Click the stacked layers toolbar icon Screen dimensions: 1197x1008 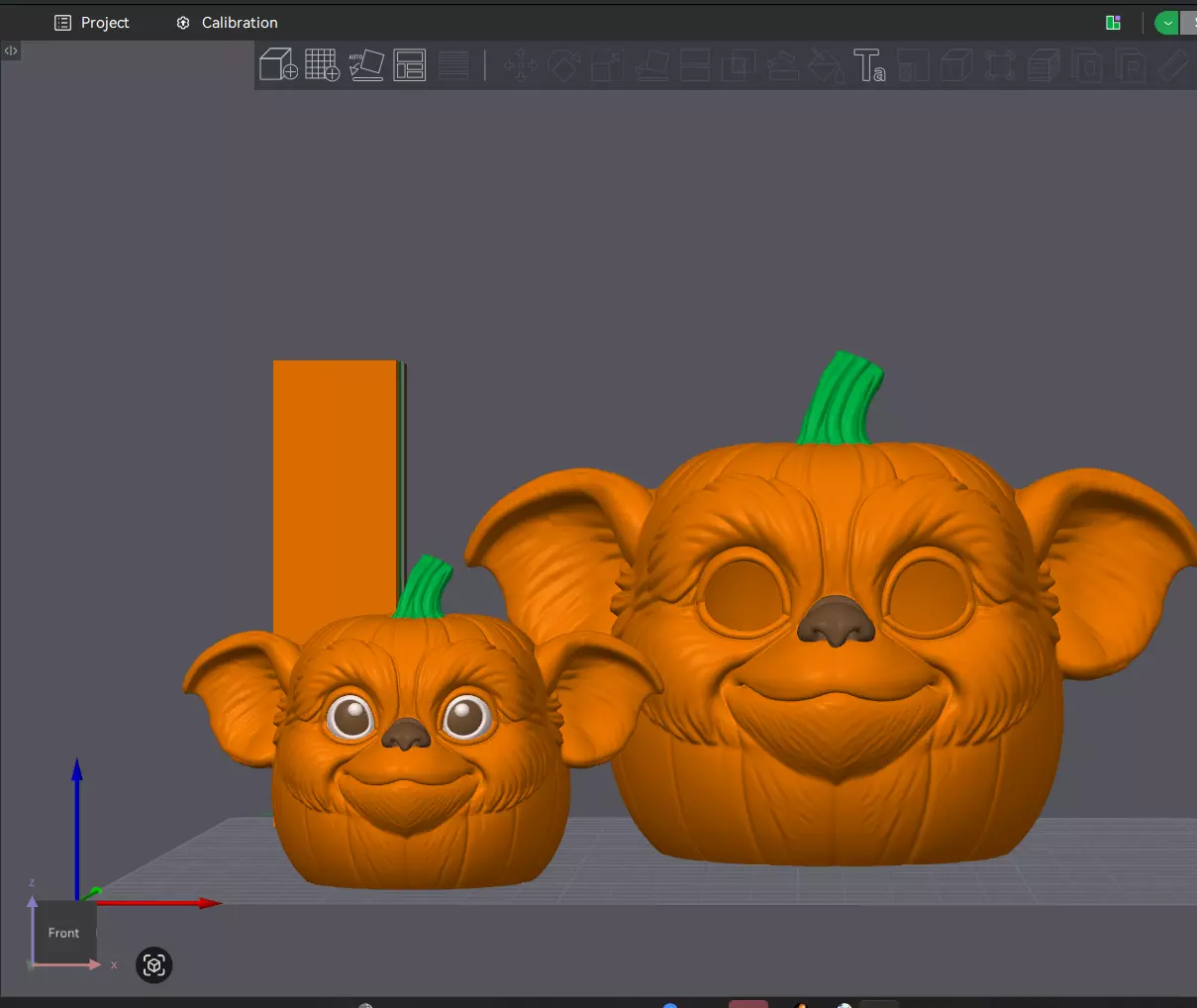pyautogui.click(x=1044, y=66)
